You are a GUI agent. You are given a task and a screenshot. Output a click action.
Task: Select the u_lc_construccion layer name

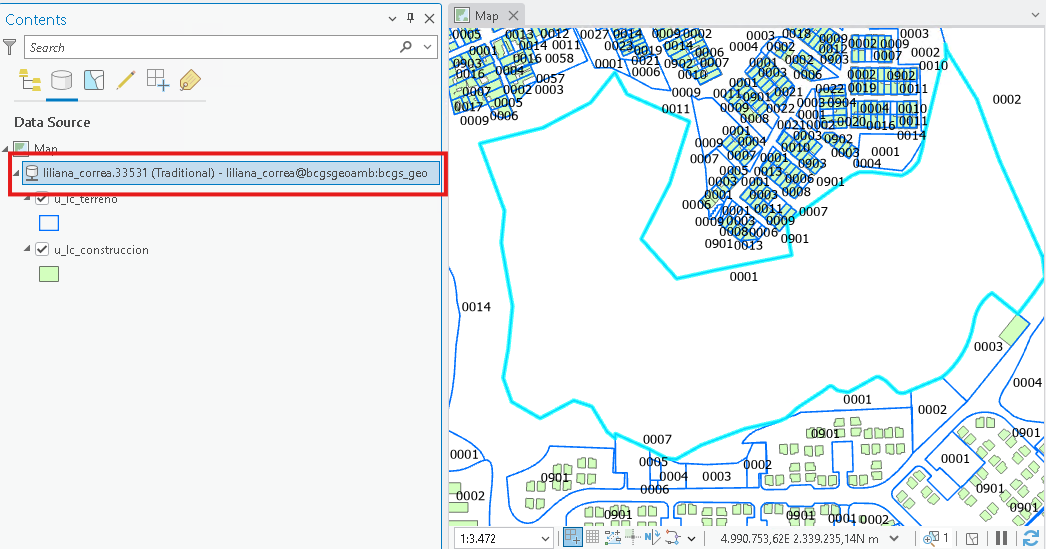101,249
